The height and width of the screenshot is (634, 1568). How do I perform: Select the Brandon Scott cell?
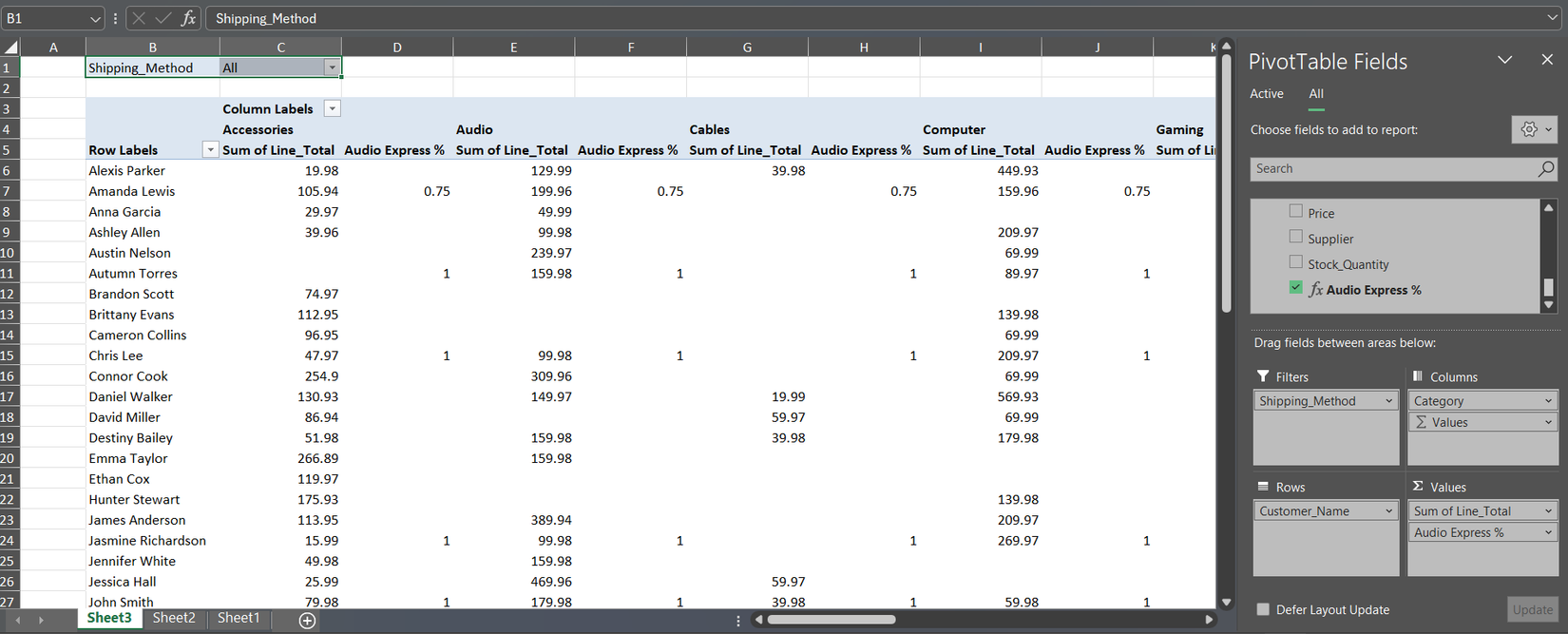click(x=152, y=294)
